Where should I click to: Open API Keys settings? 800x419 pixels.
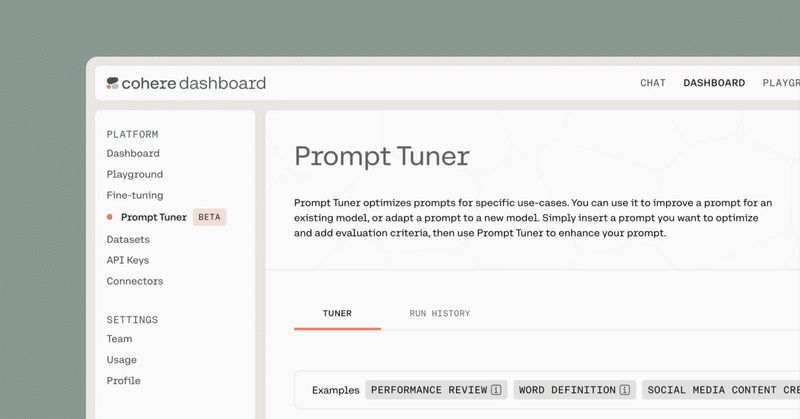point(128,260)
